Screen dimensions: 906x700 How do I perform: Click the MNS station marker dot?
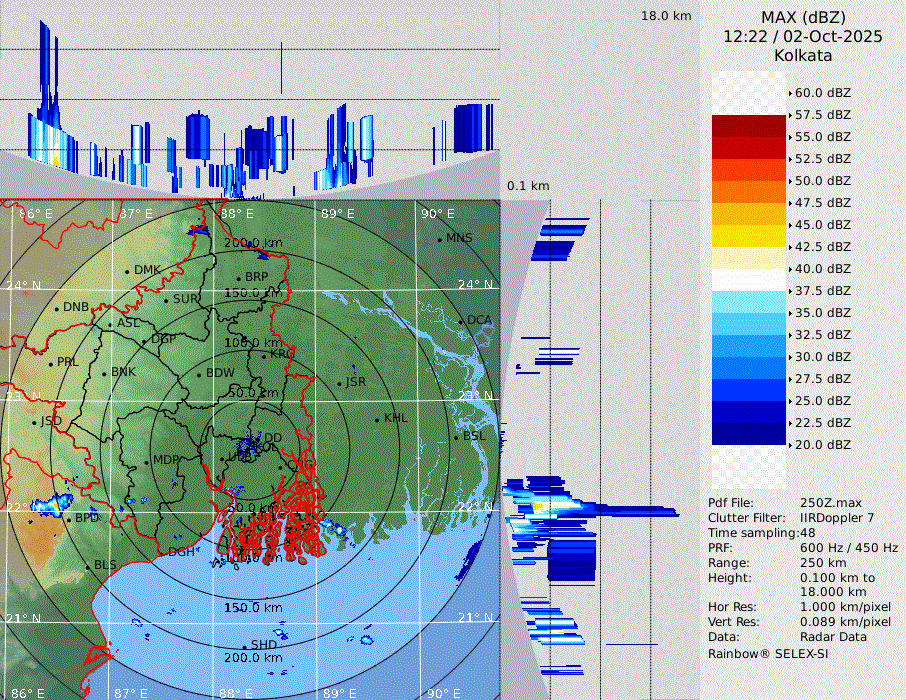pyautogui.click(x=439, y=239)
